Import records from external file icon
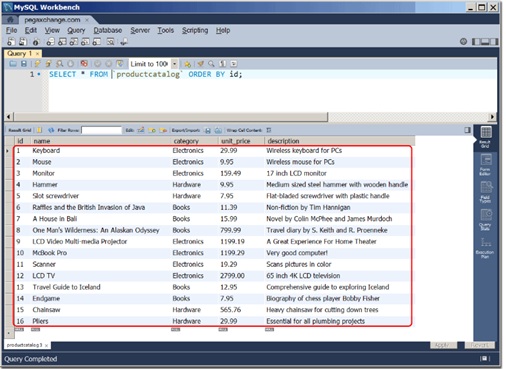The width and height of the screenshot is (506, 369). [218, 130]
